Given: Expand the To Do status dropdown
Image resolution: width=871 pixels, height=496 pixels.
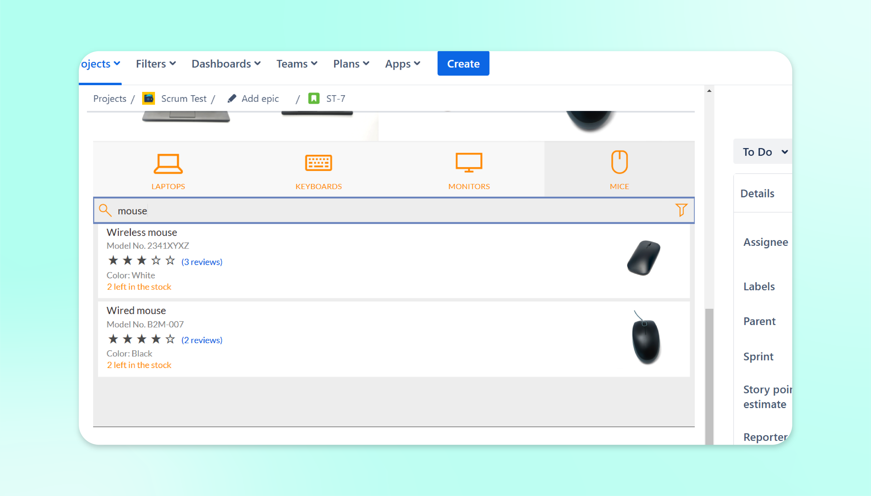Looking at the screenshot, I should [x=765, y=152].
